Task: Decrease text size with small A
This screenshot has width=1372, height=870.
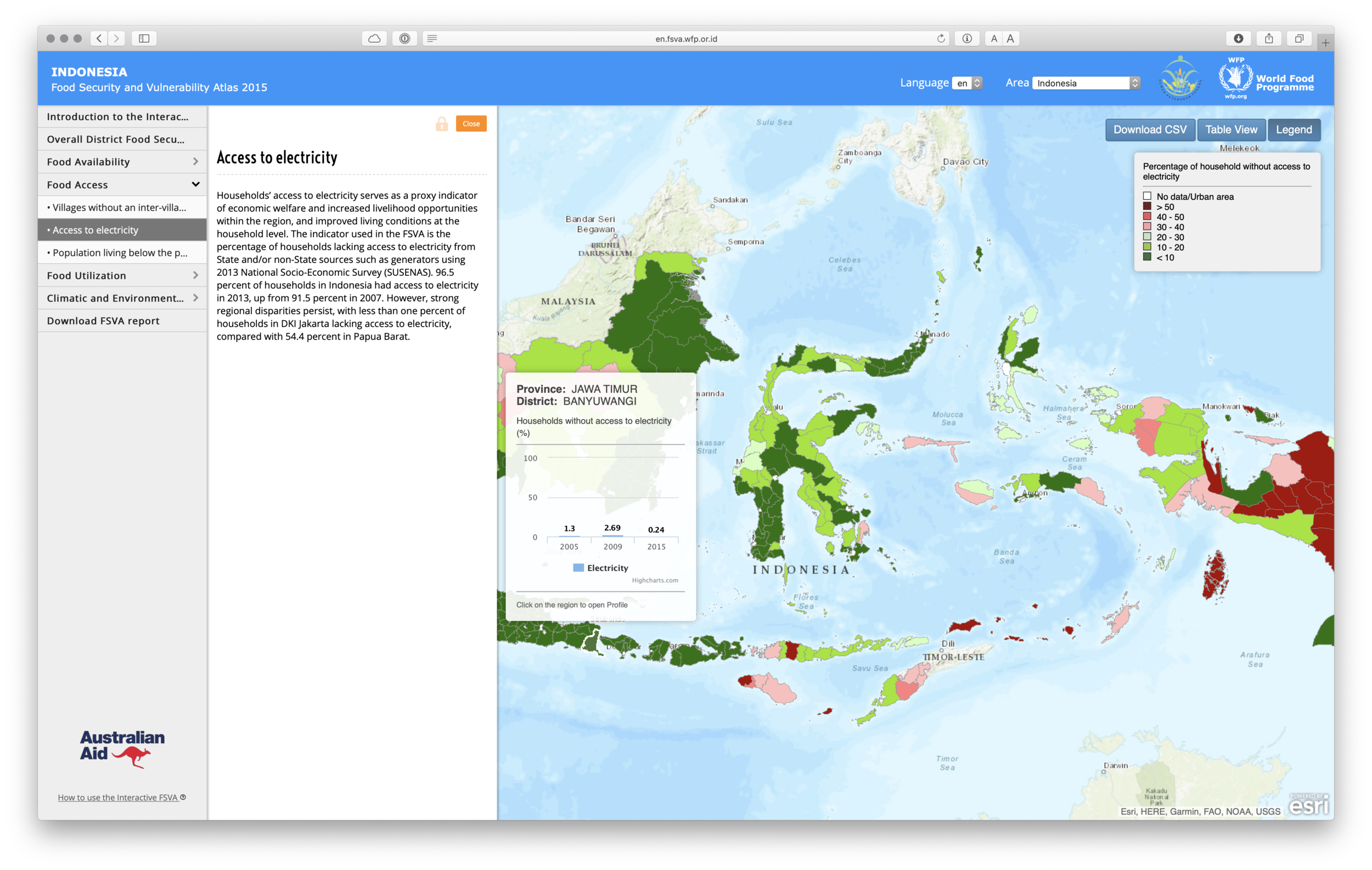Action: point(994,38)
